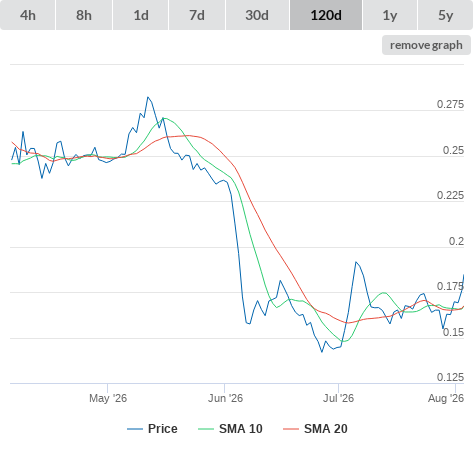Click the remove graph button
The image size is (474, 455).
(x=426, y=45)
